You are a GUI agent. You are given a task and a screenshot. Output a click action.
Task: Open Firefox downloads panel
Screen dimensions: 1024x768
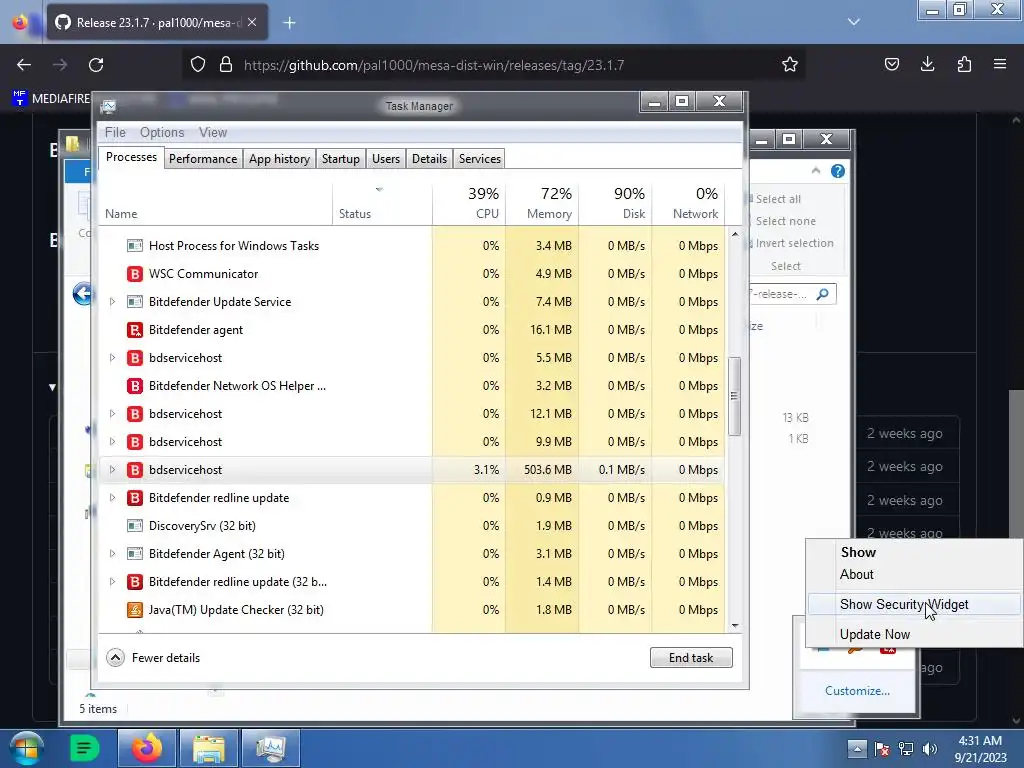[x=927, y=64]
